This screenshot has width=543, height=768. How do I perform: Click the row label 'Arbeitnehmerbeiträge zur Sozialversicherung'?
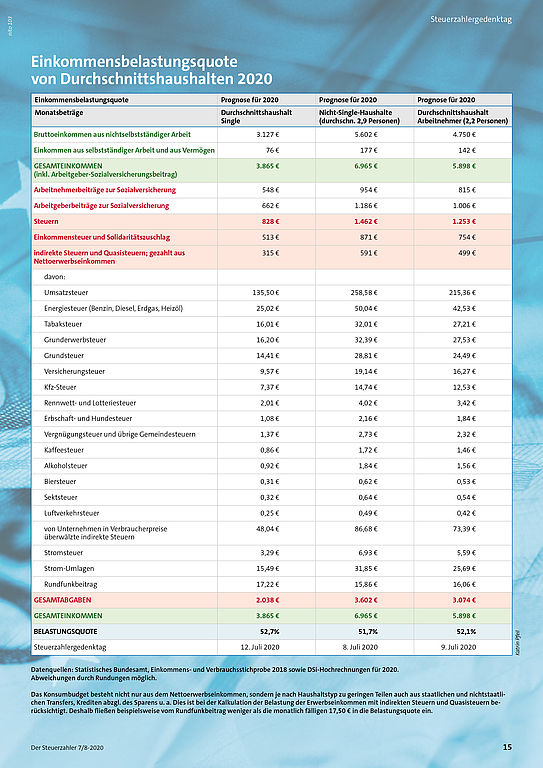(105, 190)
